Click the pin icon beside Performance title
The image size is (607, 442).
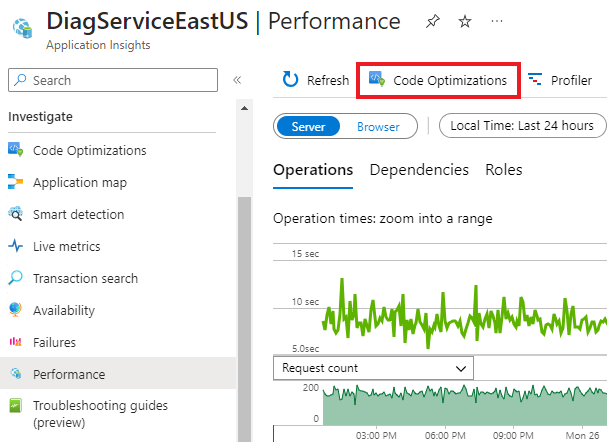click(x=431, y=21)
